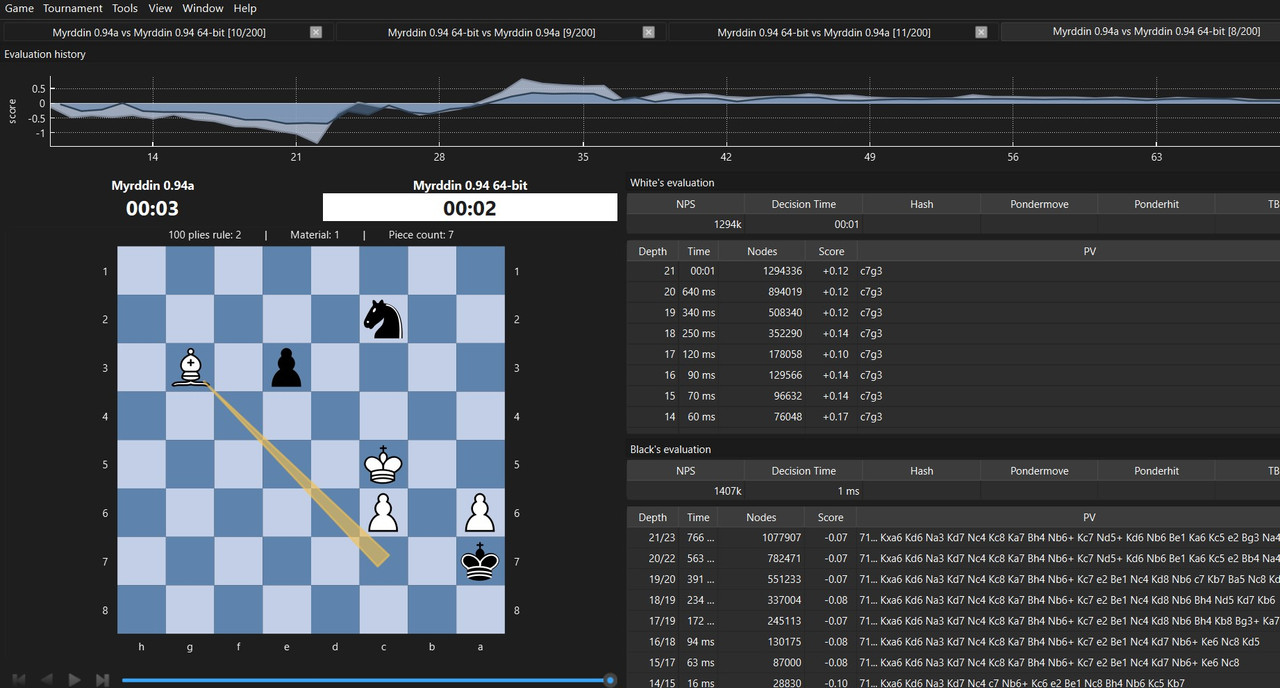This screenshot has width=1280, height=688.
Task: Click node count 894019 in White's table
Action: 782,292
